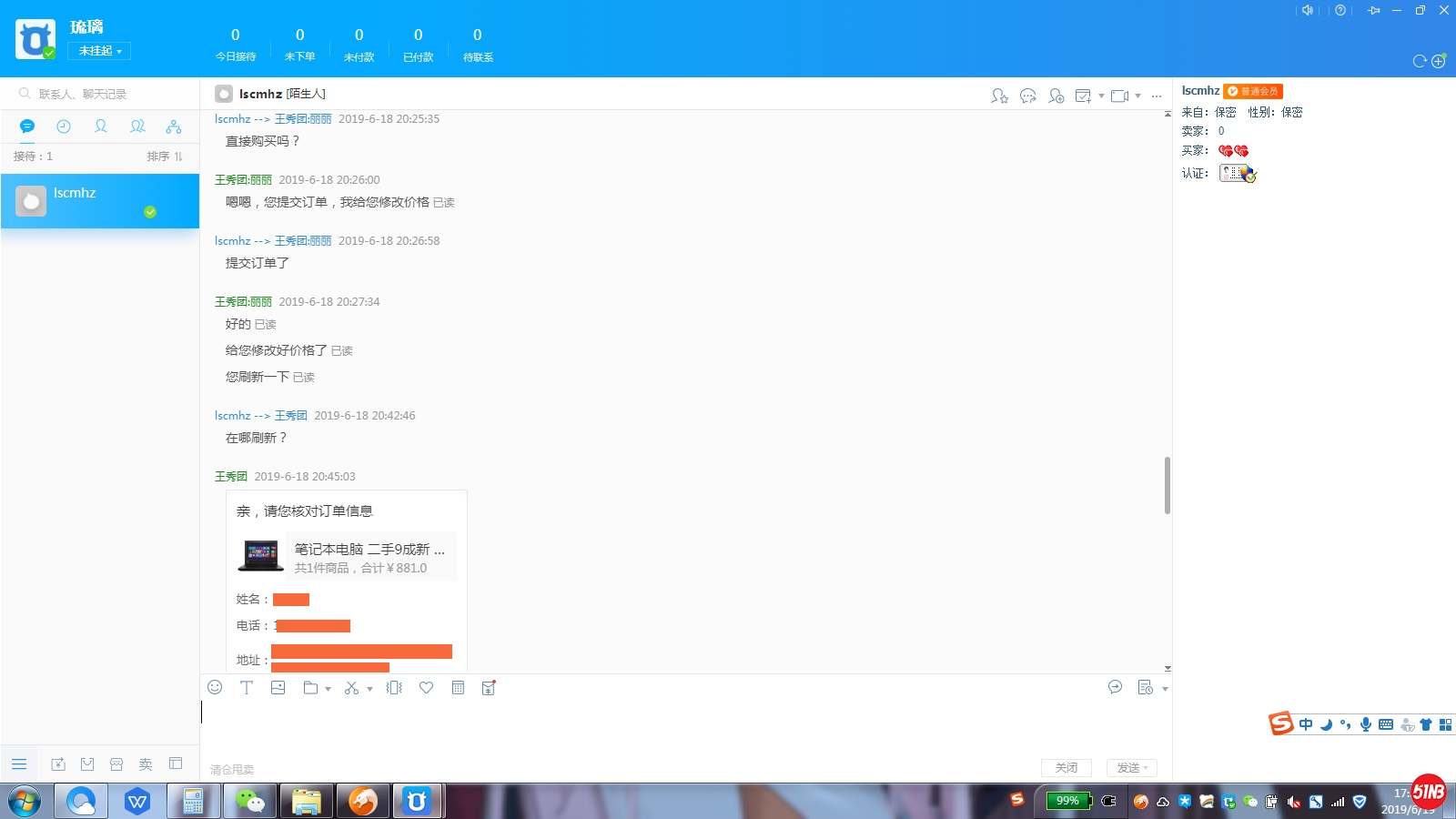The width and height of the screenshot is (1456, 819).
Task: Click the chat history vertical scrollbar thumb
Action: [x=1168, y=485]
